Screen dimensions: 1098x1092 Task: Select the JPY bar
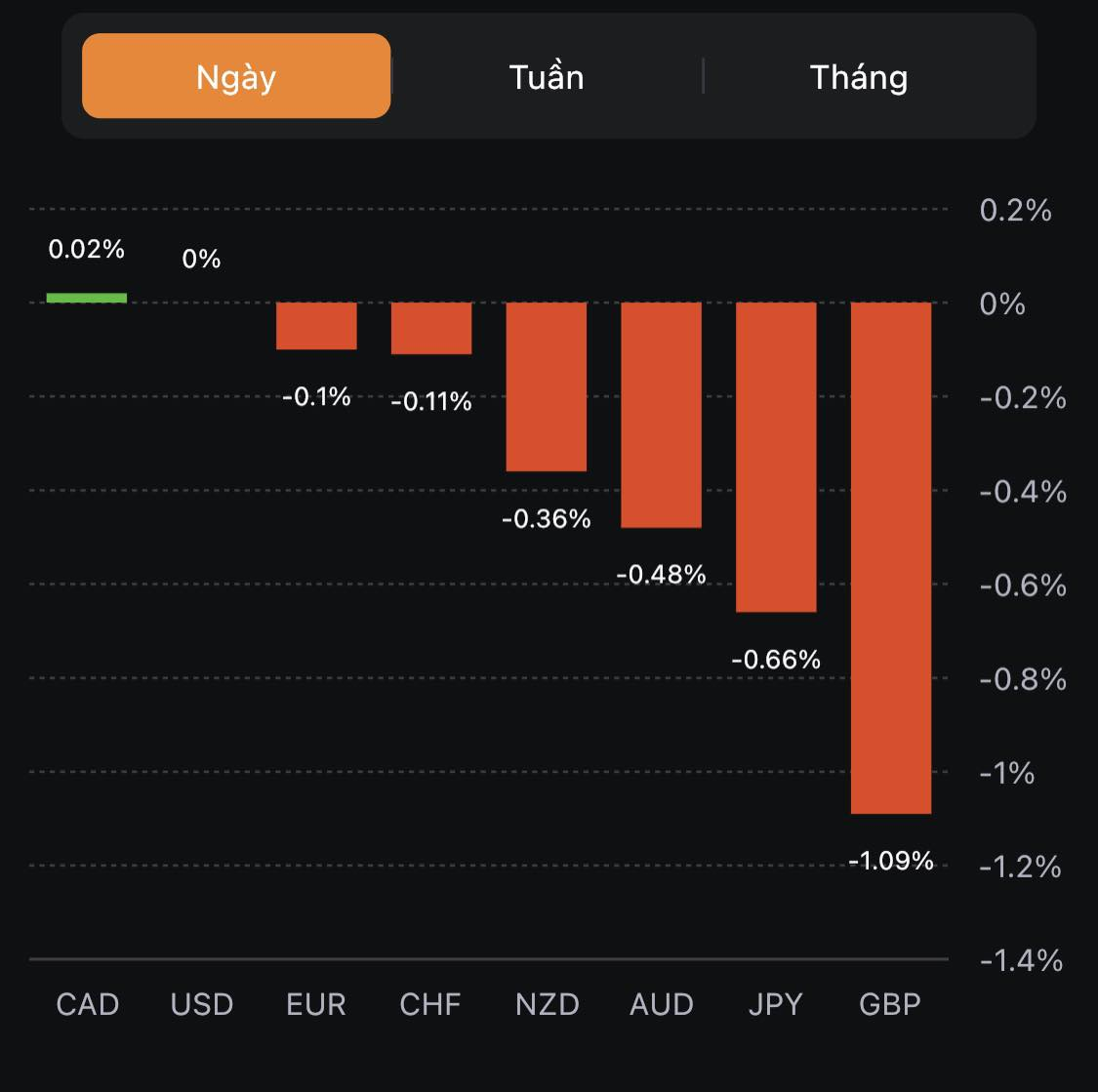[x=776, y=457]
